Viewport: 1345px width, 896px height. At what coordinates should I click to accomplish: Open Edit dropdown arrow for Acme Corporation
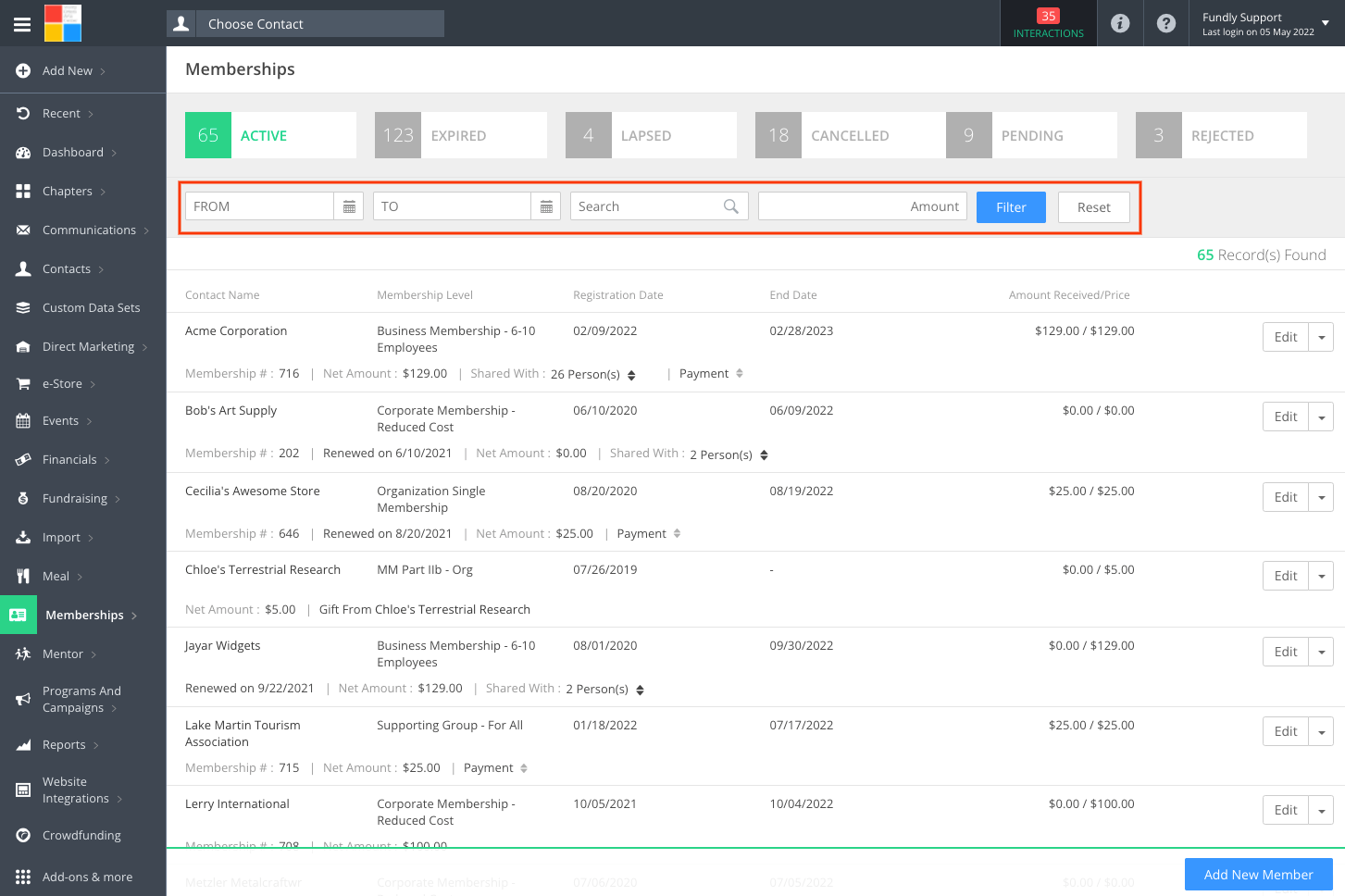(x=1321, y=337)
